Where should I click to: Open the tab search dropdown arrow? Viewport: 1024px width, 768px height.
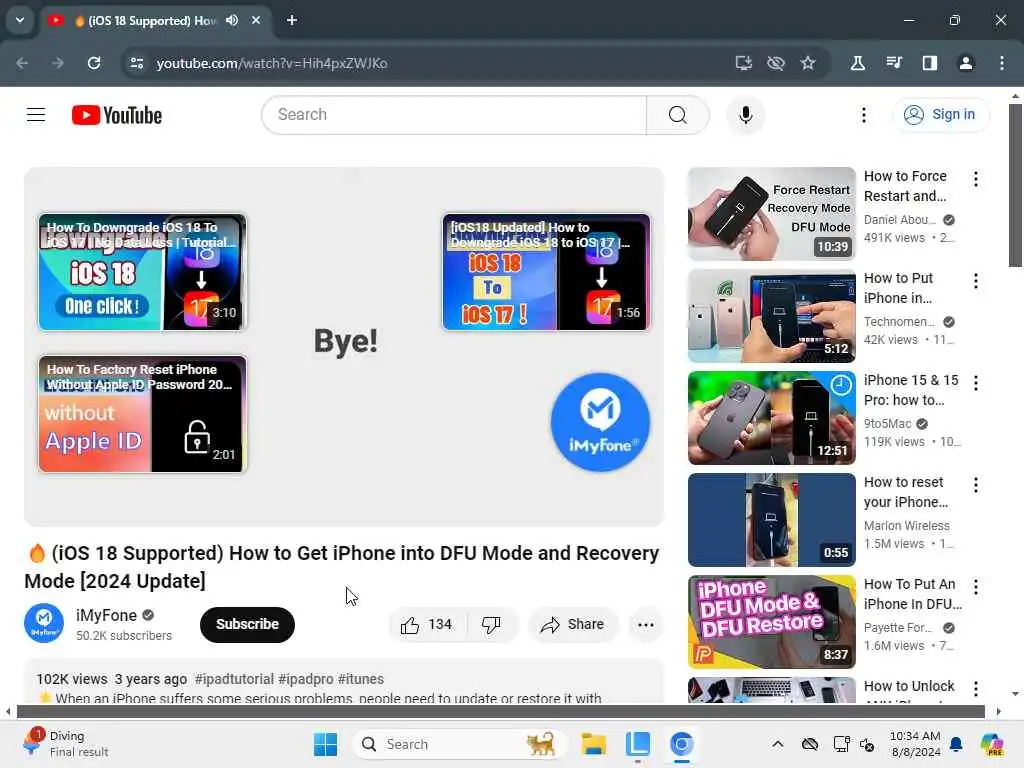(x=20, y=20)
